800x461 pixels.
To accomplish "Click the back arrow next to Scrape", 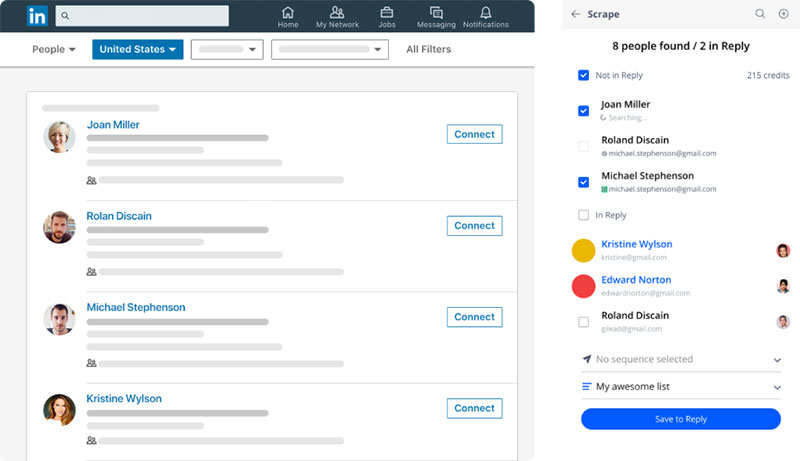I will pyautogui.click(x=576, y=14).
